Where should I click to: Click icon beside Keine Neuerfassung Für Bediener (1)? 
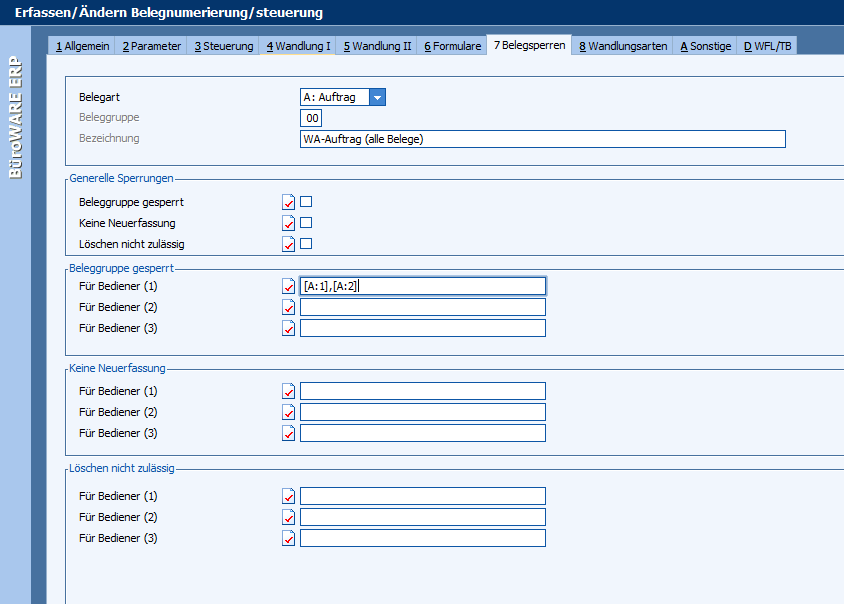(x=289, y=391)
